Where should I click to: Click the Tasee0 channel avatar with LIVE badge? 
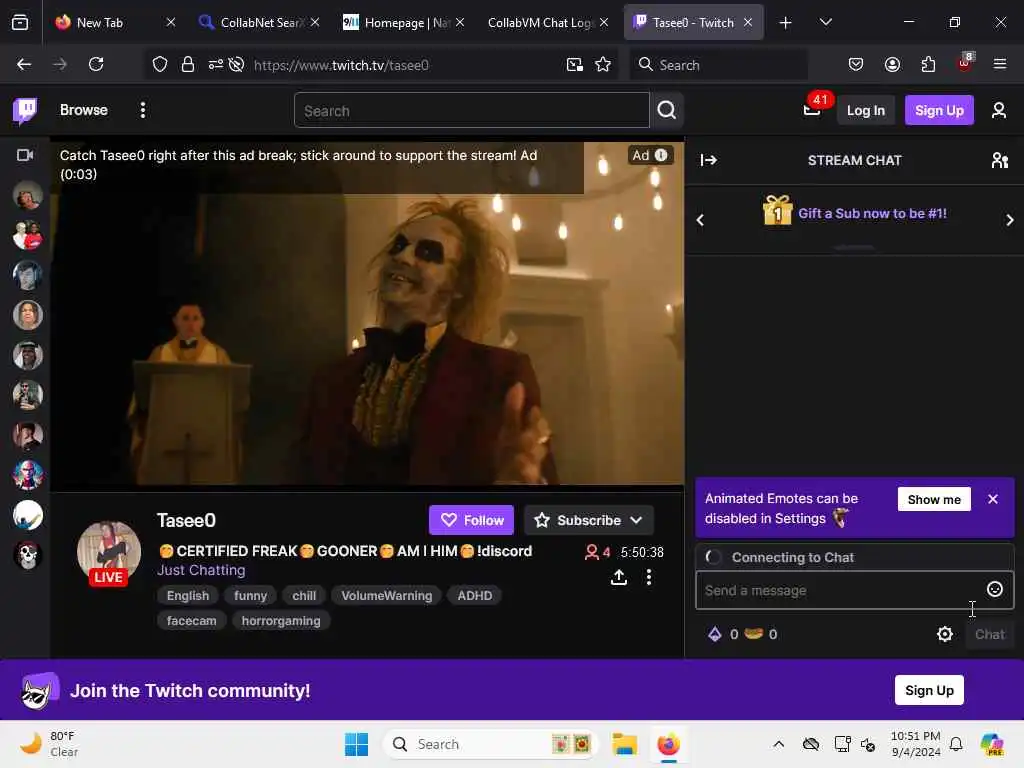click(x=108, y=554)
